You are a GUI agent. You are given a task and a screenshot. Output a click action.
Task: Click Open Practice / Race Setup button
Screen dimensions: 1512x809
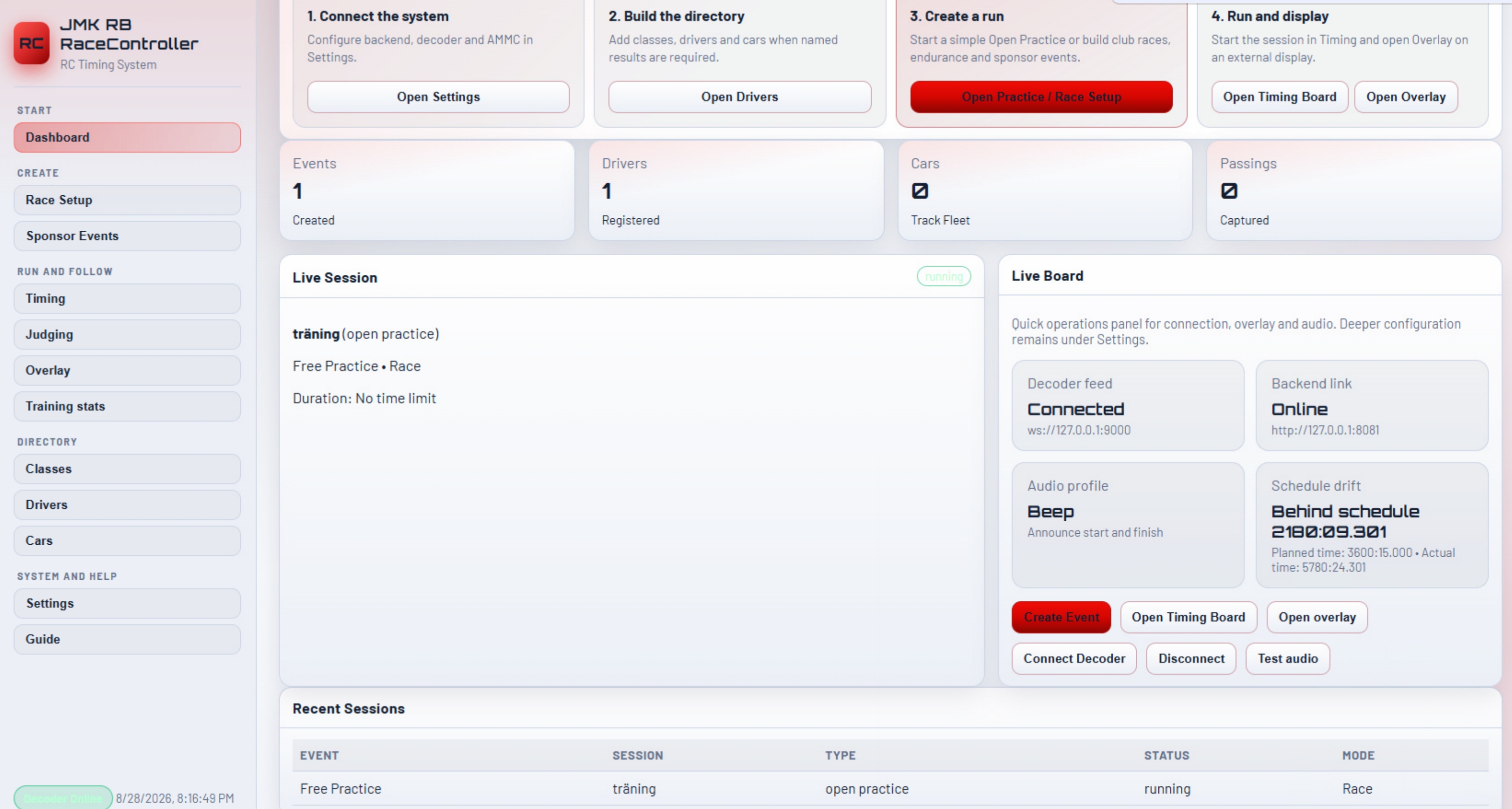point(1041,97)
